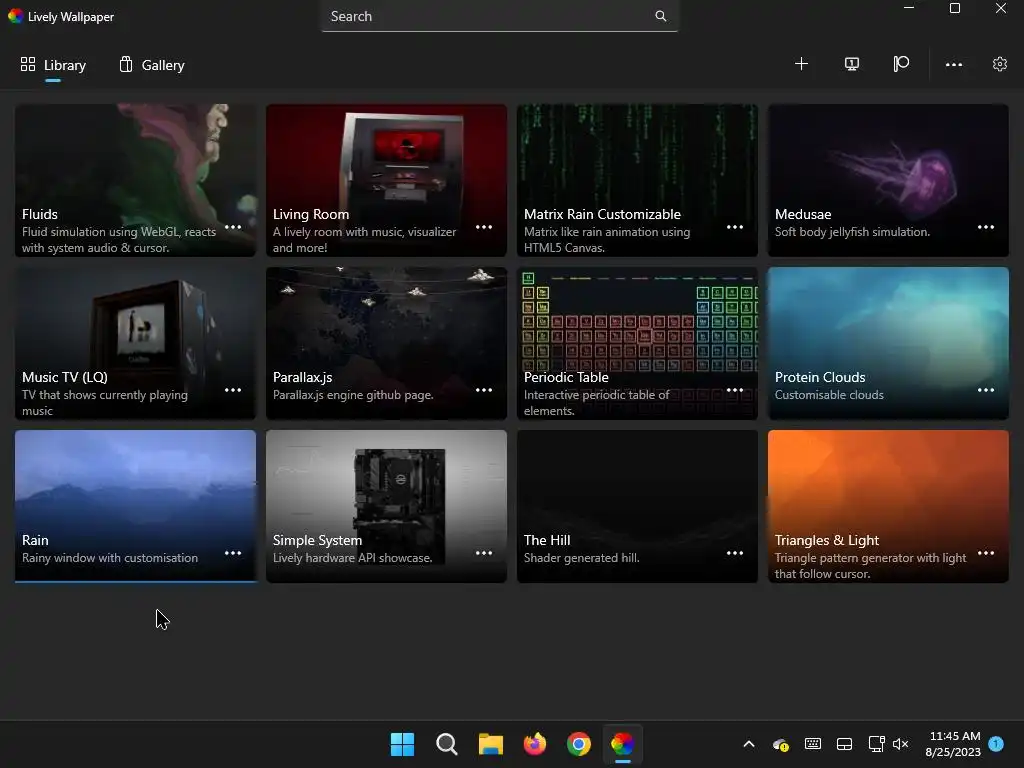Screen dimensions: 1024x768
Task: Show hidden system tray icons
Action: point(749,744)
